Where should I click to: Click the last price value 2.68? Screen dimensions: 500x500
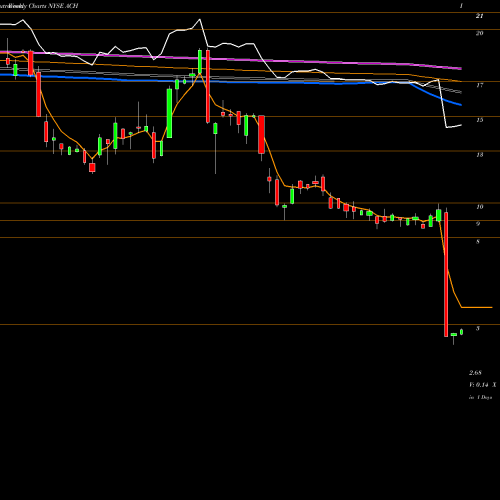click(x=475, y=373)
